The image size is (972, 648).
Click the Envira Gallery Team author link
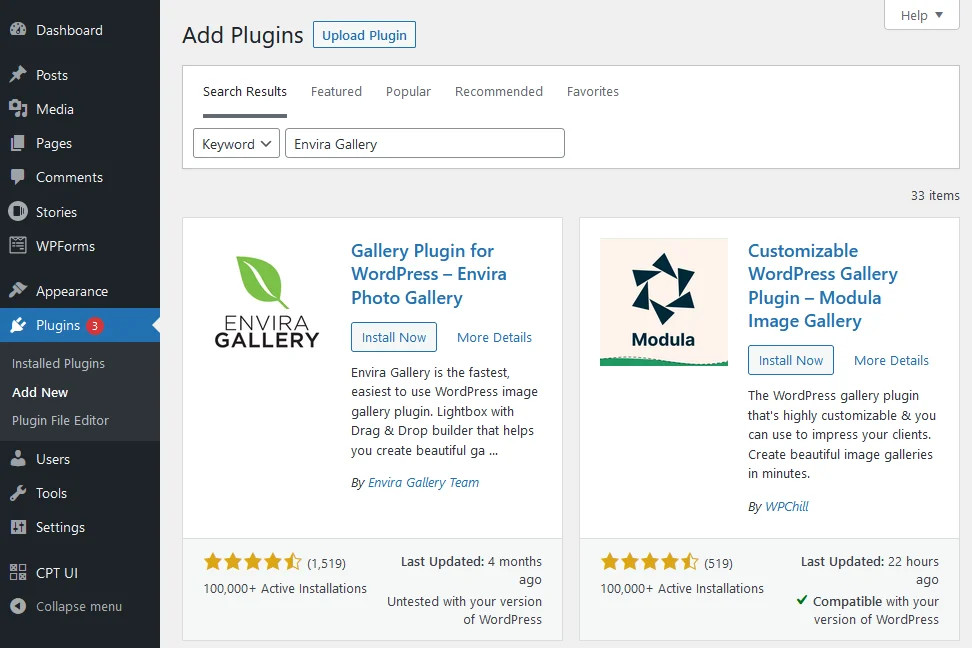point(423,482)
